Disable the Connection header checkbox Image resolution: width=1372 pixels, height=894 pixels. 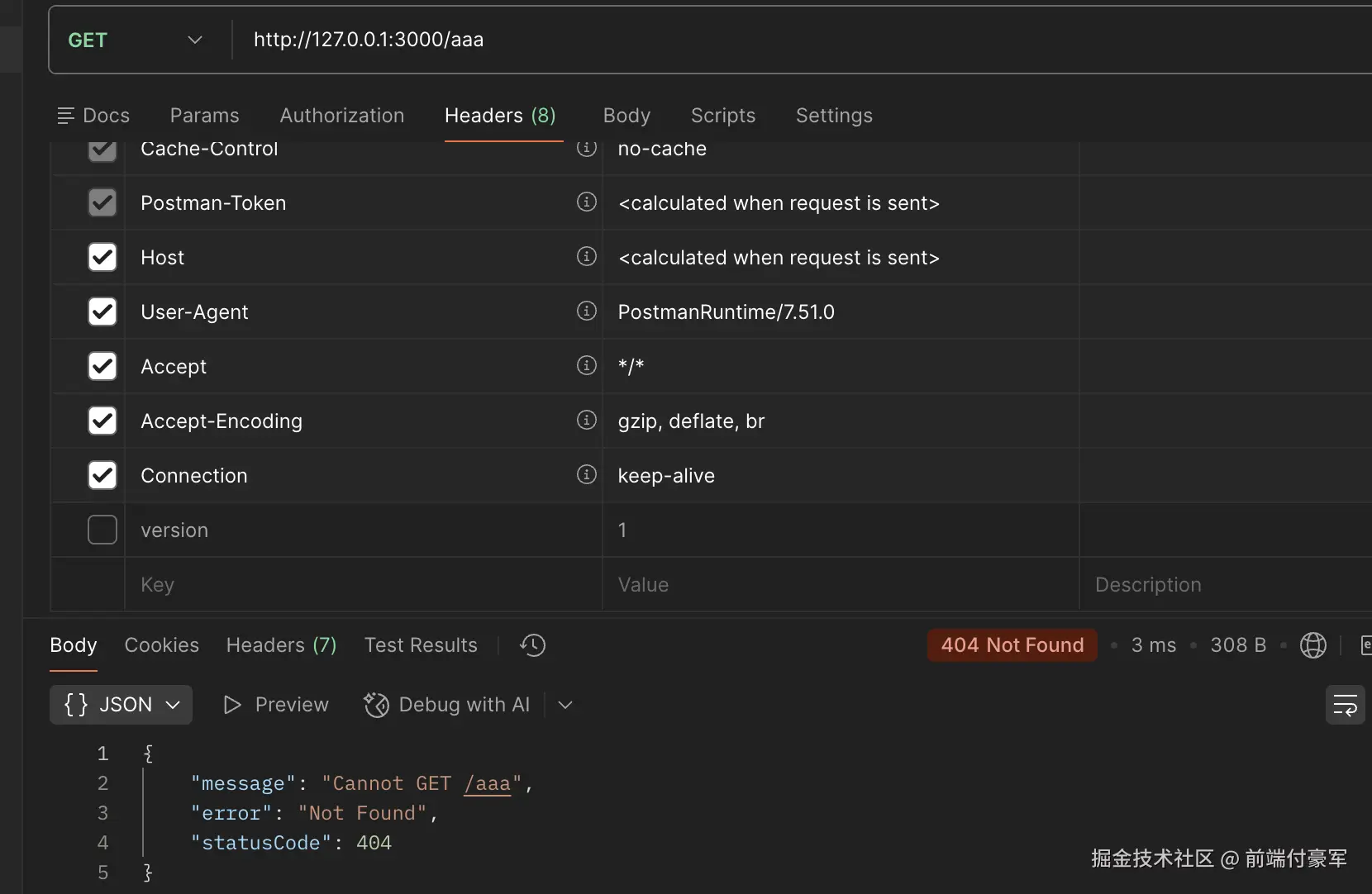coord(102,475)
